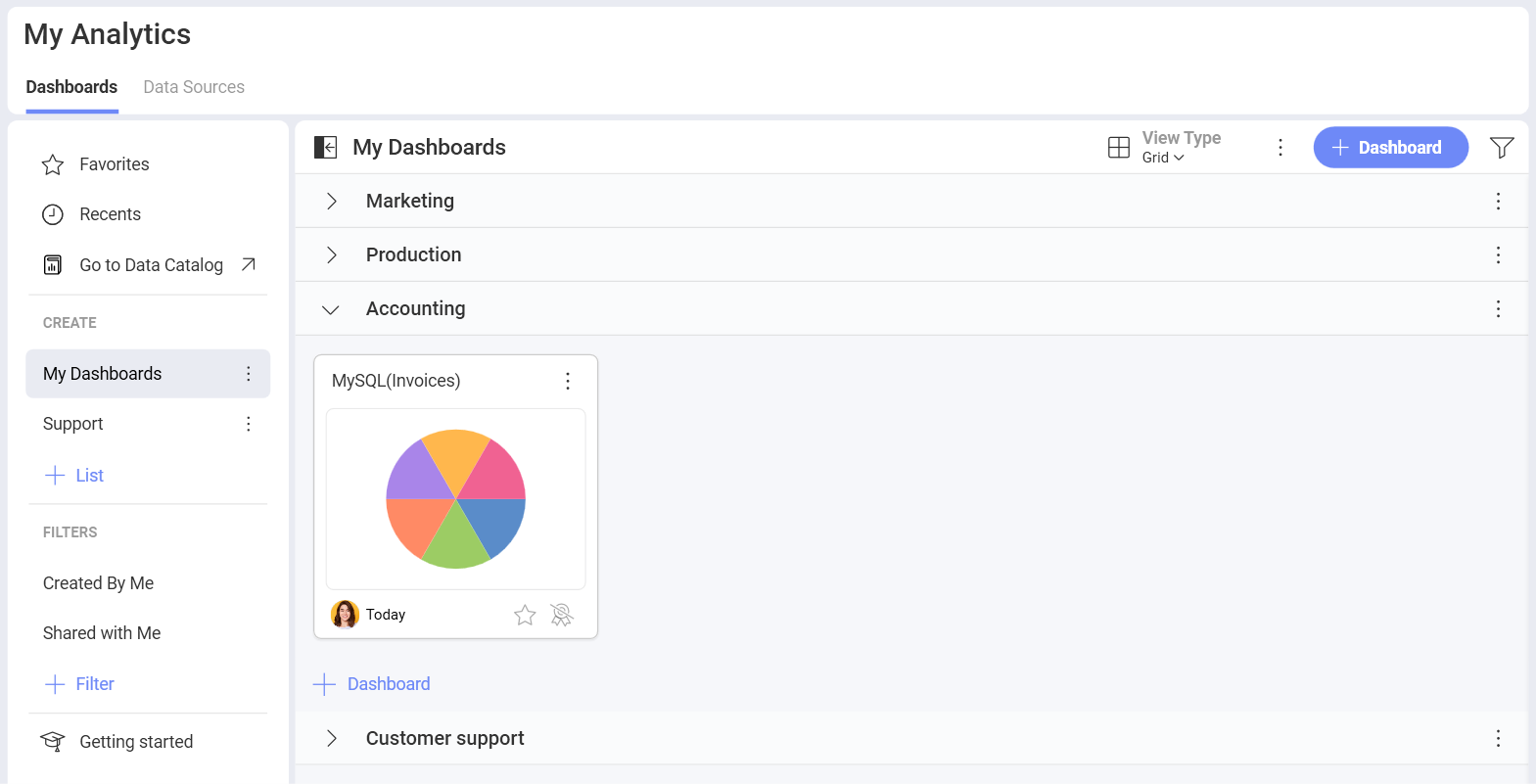This screenshot has height=784, width=1536.
Task: Click the Production section title
Action: click(x=413, y=254)
